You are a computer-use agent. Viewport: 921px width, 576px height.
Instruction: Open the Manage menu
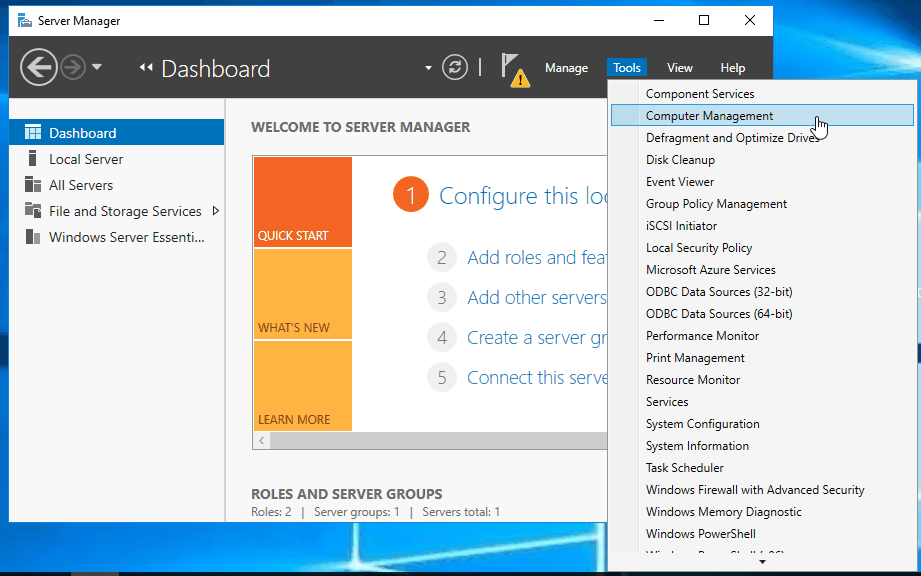pyautogui.click(x=566, y=67)
